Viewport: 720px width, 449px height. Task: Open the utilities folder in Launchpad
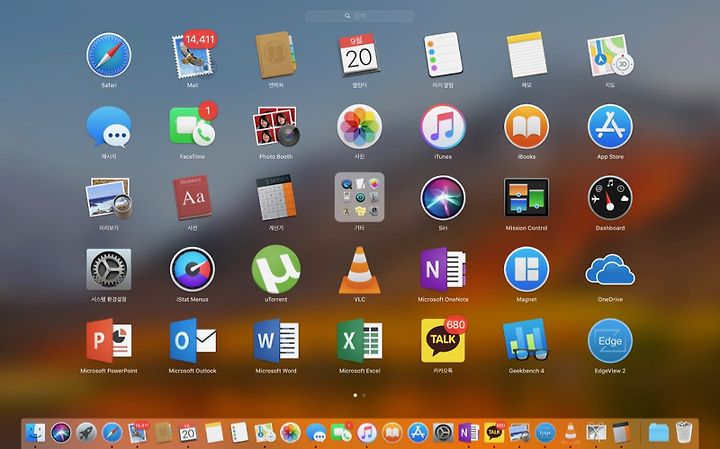pyautogui.click(x=360, y=197)
